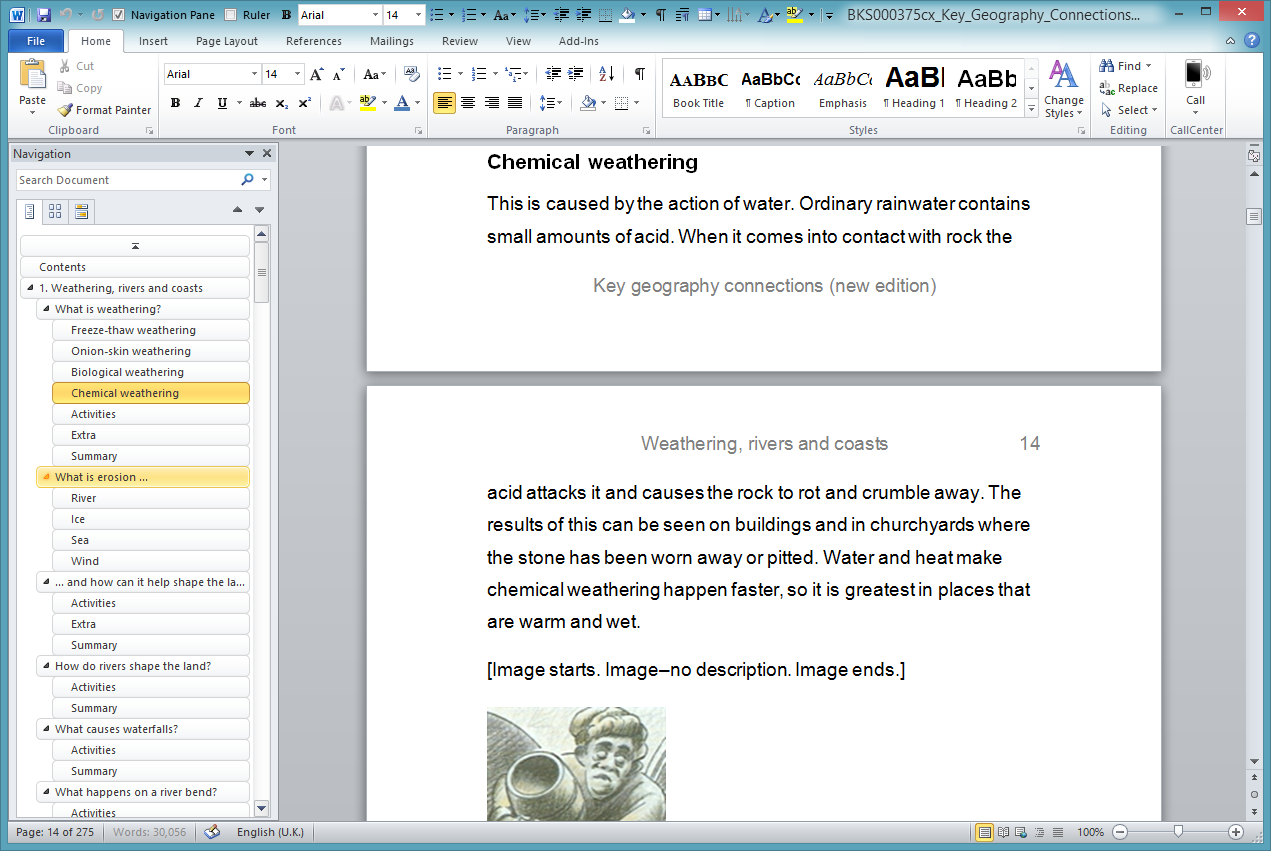Apply the Heading 1 style
This screenshot has width=1271, height=851.
click(914, 88)
